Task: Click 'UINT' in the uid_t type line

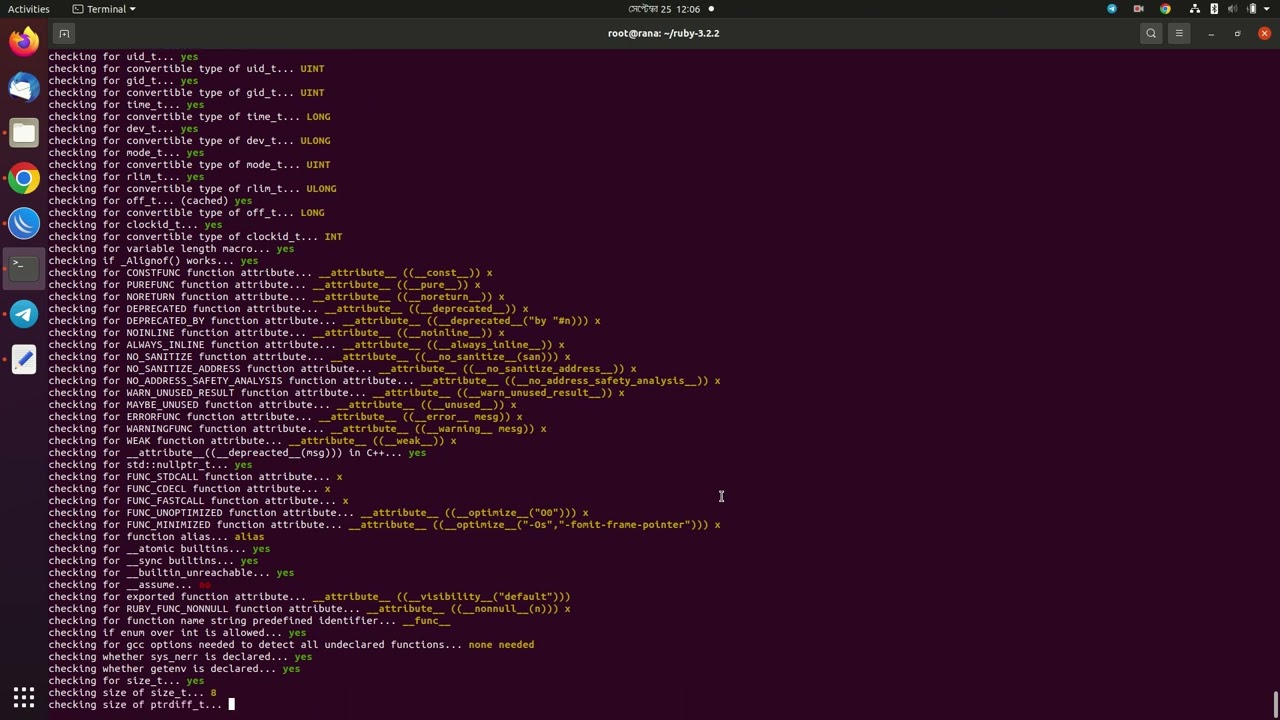Action: [312, 69]
